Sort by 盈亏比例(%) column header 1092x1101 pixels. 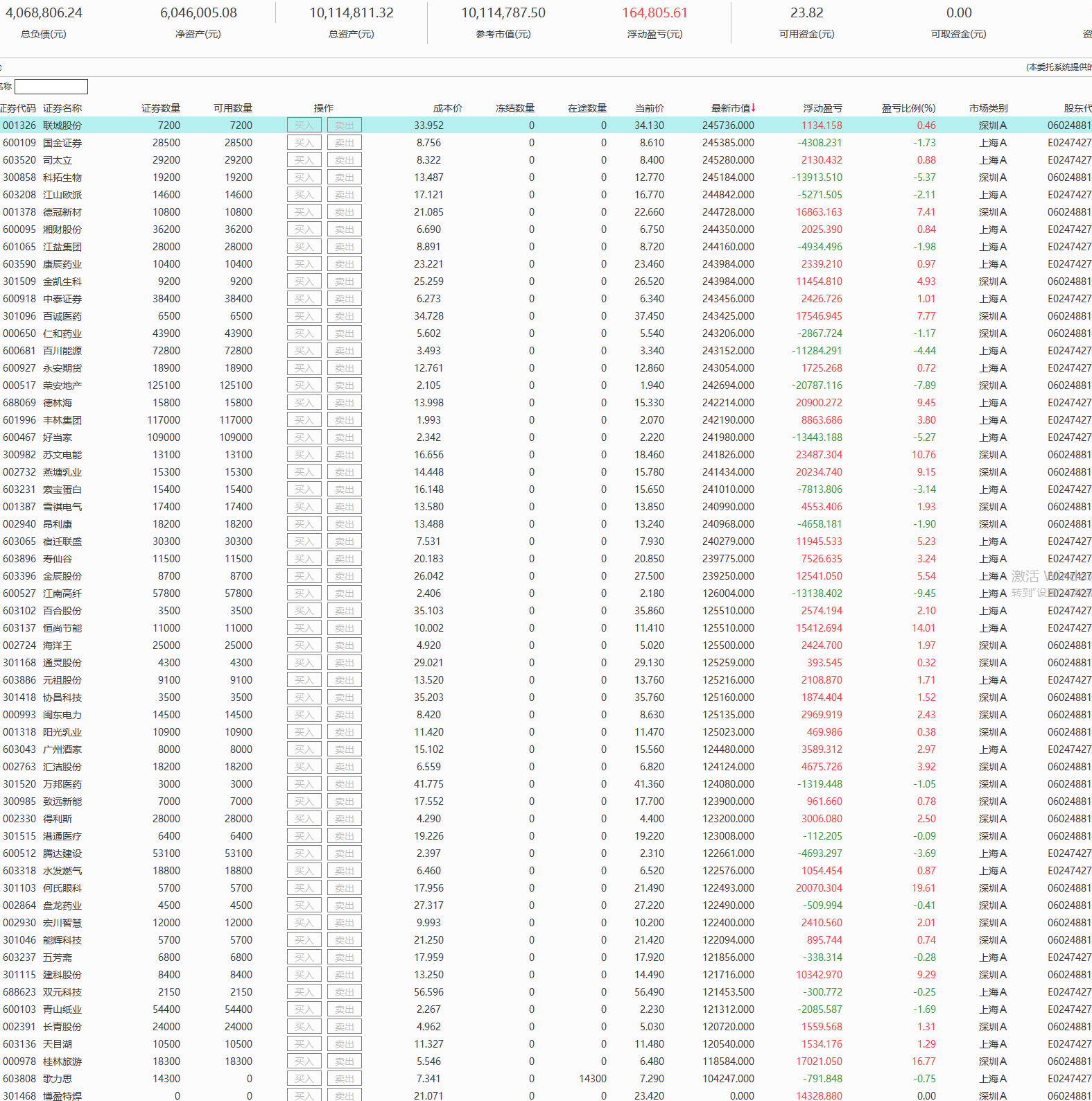(x=908, y=108)
